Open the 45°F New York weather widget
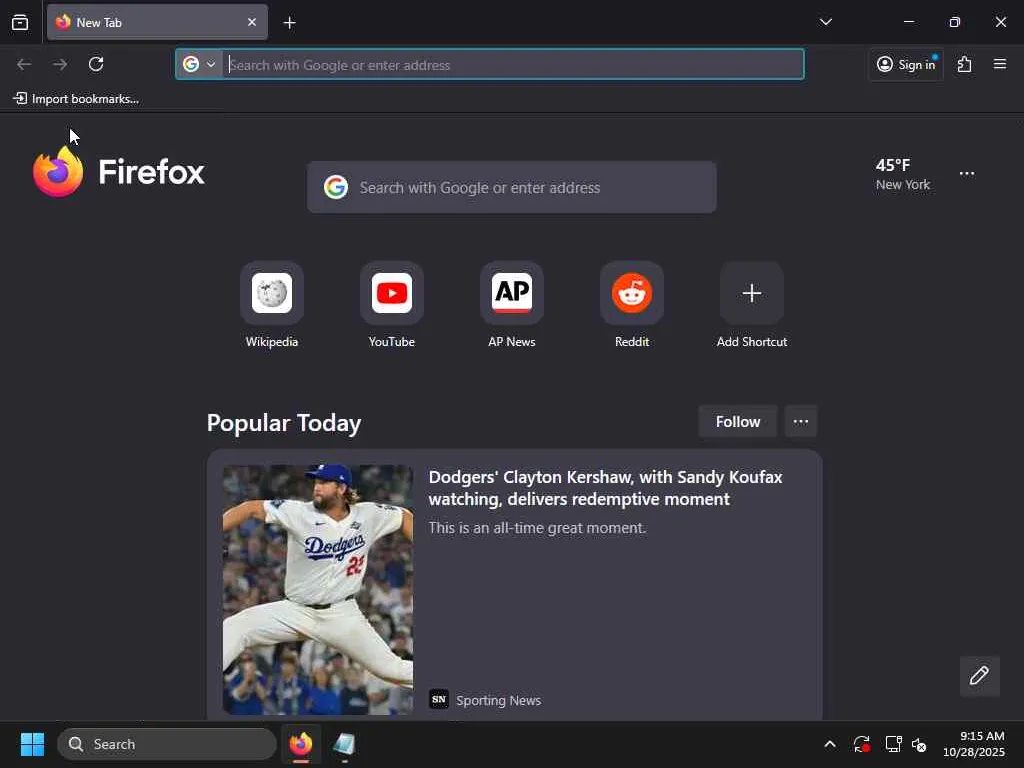The height and width of the screenshot is (768, 1024). [903, 174]
